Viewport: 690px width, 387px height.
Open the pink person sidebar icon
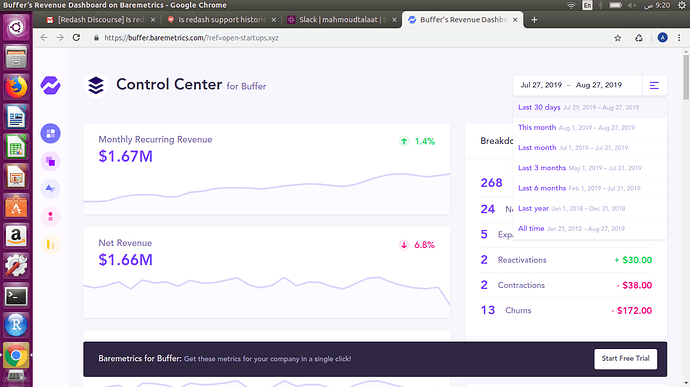(x=51, y=217)
